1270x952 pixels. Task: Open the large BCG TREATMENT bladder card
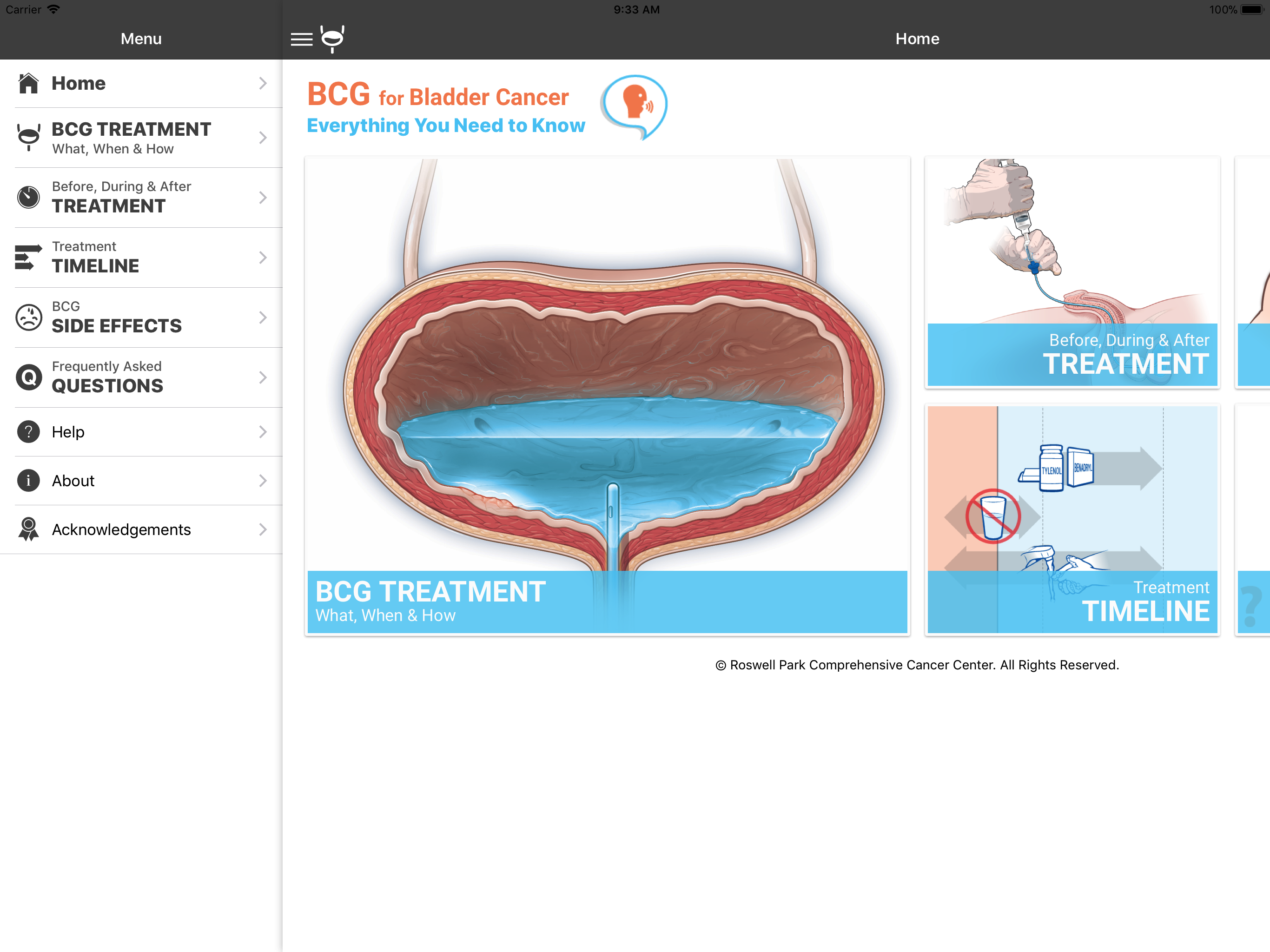[x=608, y=396]
